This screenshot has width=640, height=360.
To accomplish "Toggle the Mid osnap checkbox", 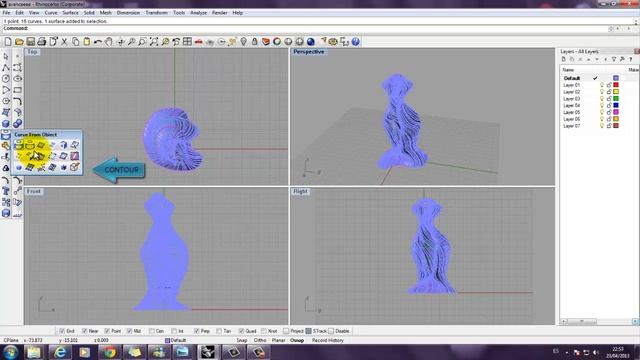I will (x=129, y=331).
